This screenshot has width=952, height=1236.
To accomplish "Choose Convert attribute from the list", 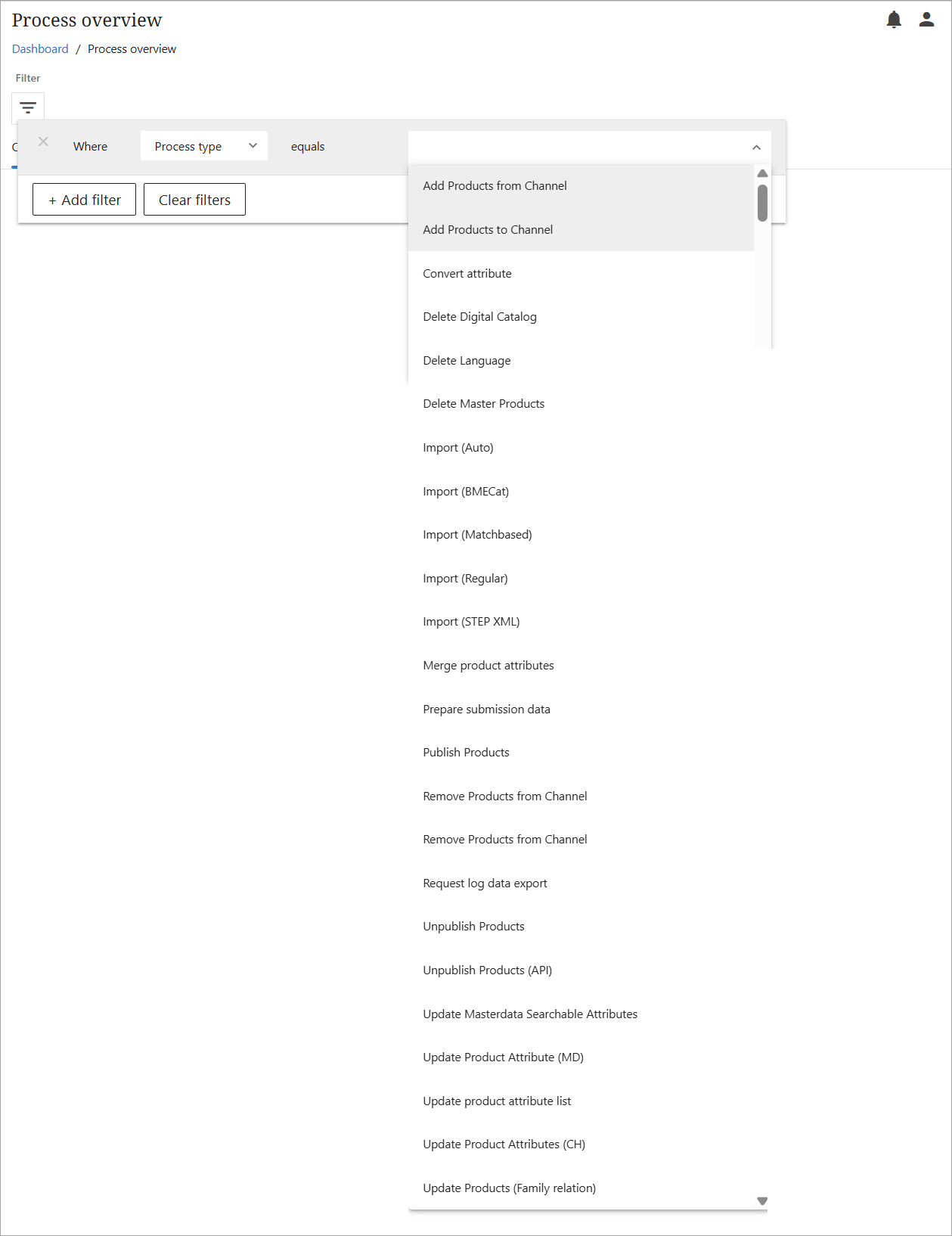I will coord(467,274).
